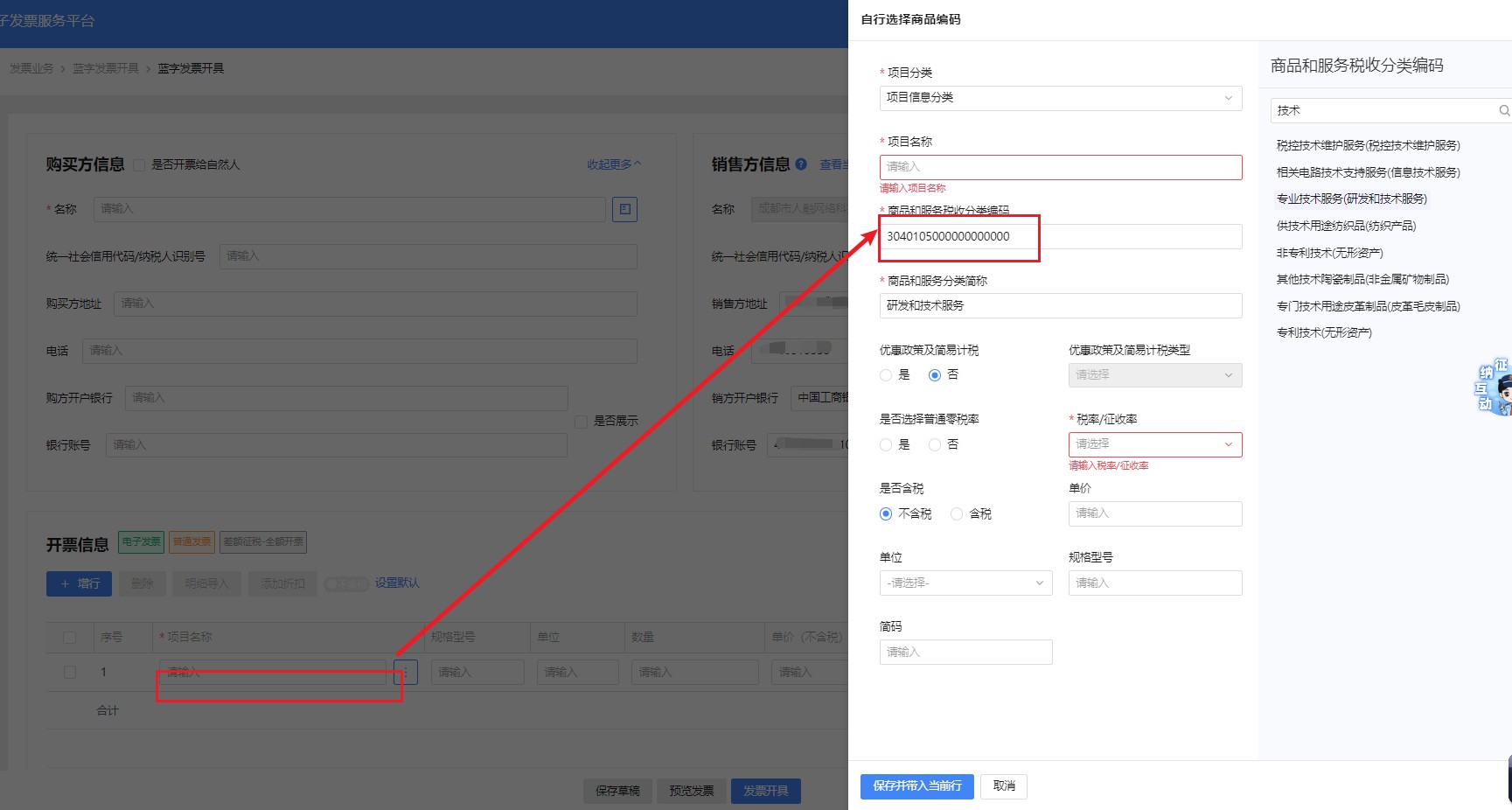Select 专利技术(无形资产) result

[x=1324, y=332]
